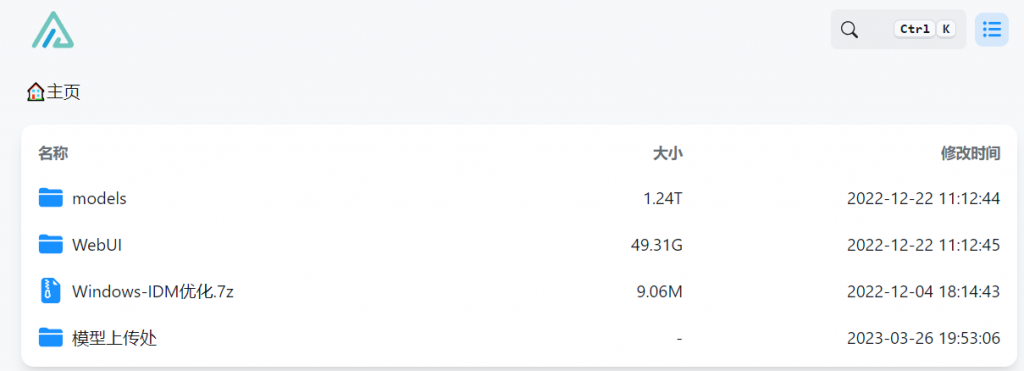Image resolution: width=1024 pixels, height=371 pixels.
Task: Click the Ctrl K shortcut search box
Action: 898,29
